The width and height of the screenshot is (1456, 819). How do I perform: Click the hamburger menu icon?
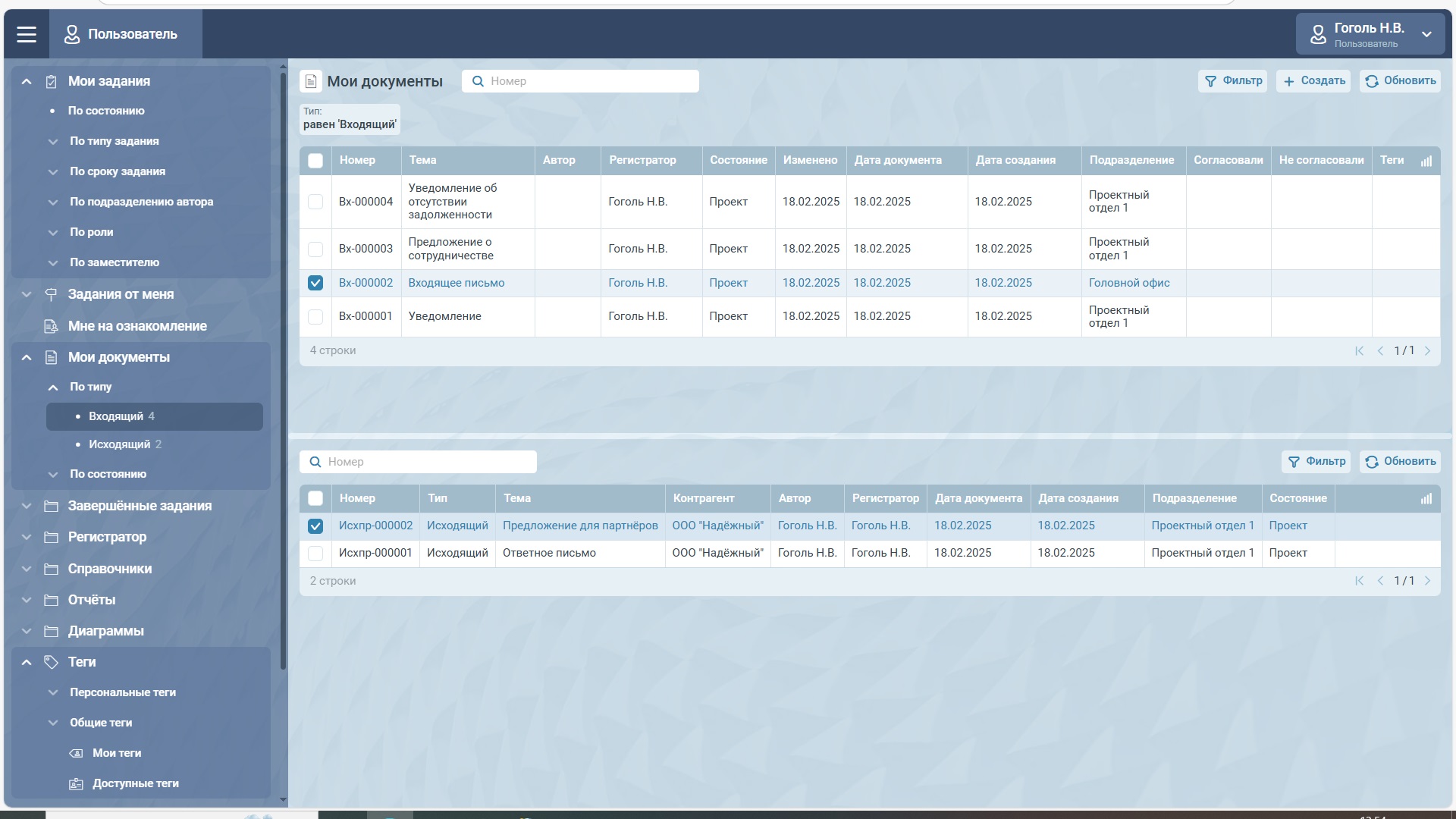pos(27,34)
